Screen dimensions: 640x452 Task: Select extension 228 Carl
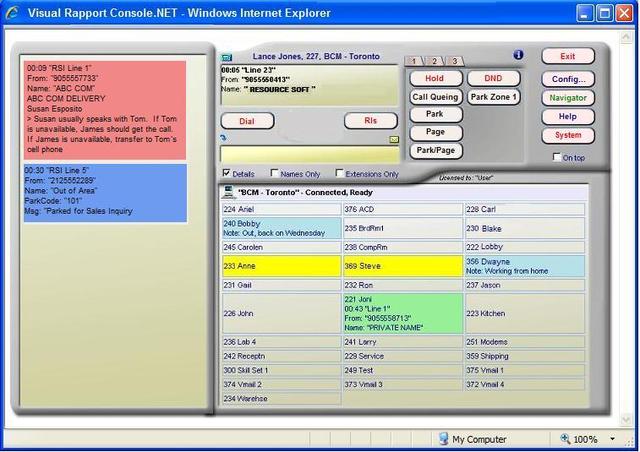click(x=525, y=209)
